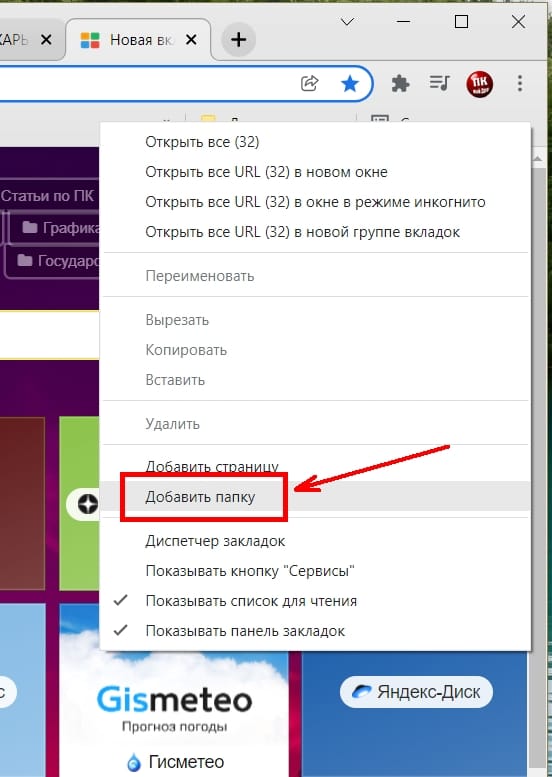552x777 pixels.
Task: Click the red profile avatar icon
Action: [479, 84]
